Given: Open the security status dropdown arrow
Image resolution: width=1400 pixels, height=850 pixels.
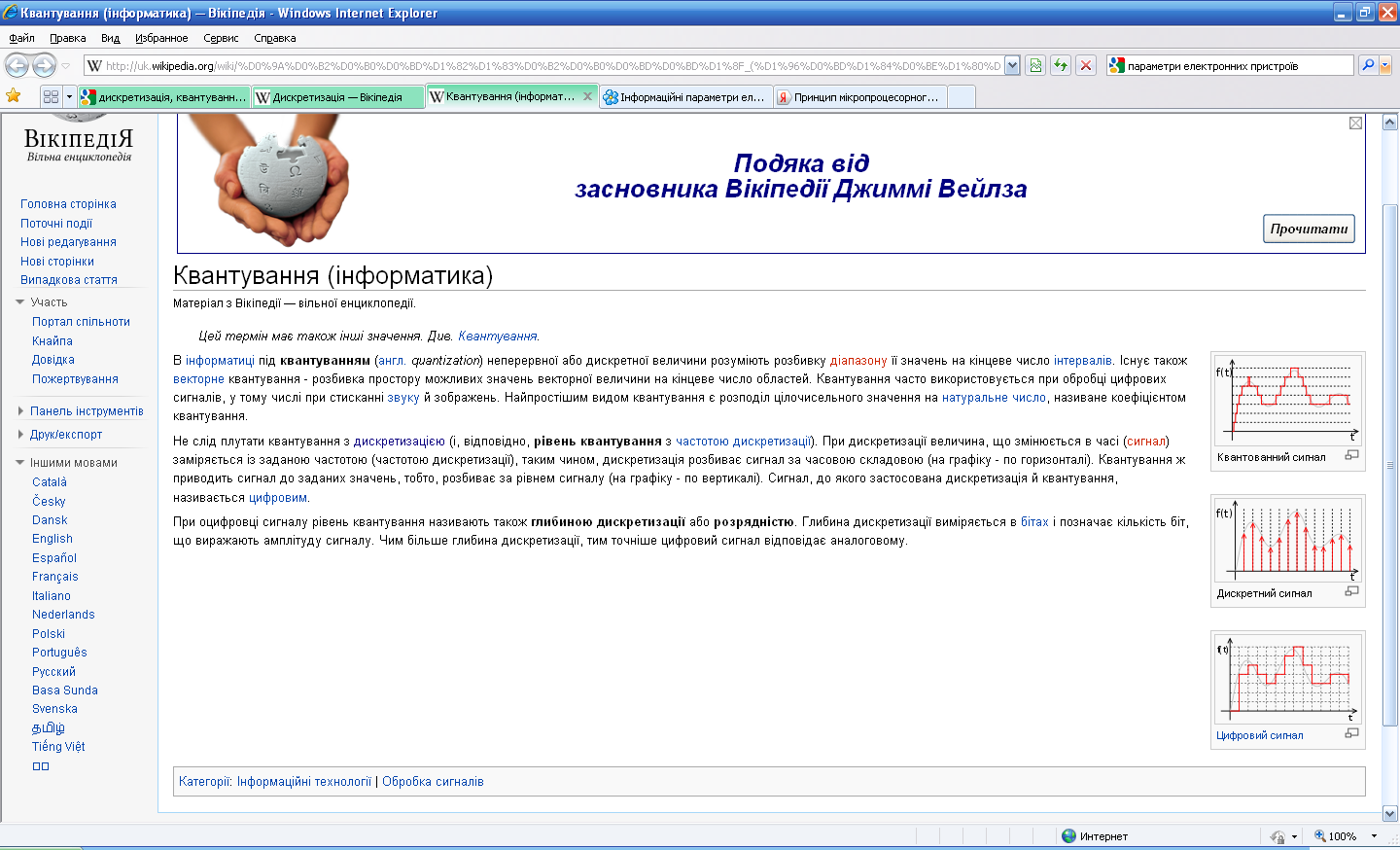Looking at the screenshot, I should [1294, 836].
